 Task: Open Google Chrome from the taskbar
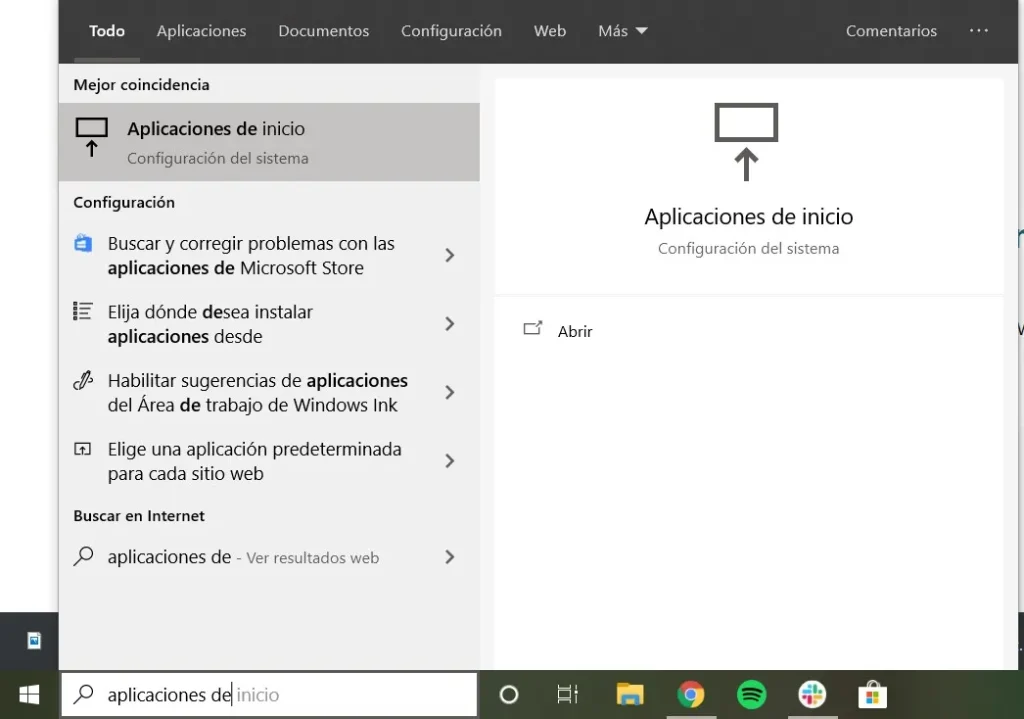[x=690, y=694]
